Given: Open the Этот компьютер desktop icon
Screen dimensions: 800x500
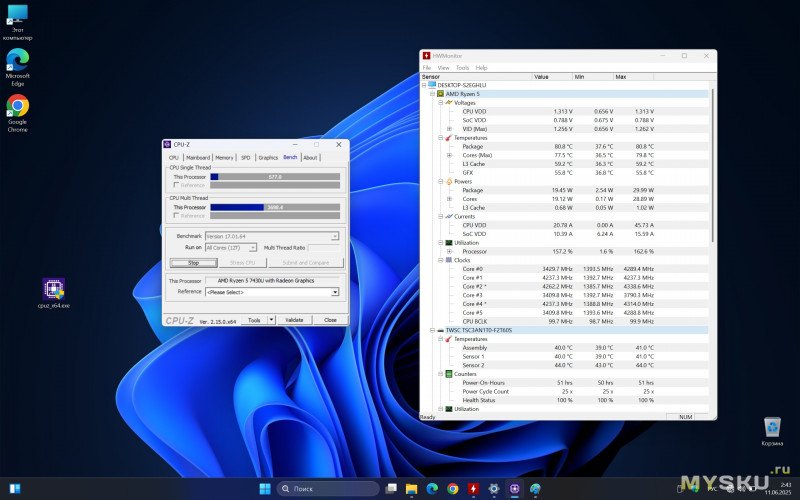Looking at the screenshot, I should pyautogui.click(x=17, y=22).
